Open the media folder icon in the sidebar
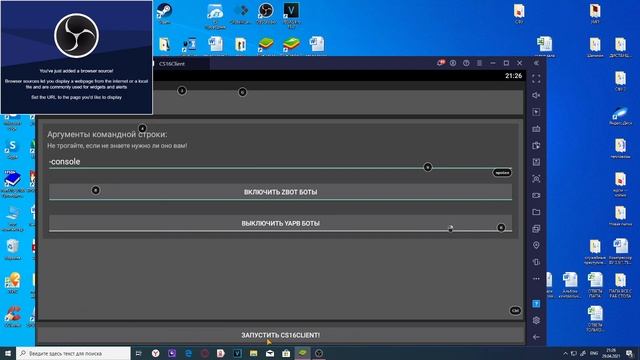This screenshot has height=360, width=640. (536, 212)
